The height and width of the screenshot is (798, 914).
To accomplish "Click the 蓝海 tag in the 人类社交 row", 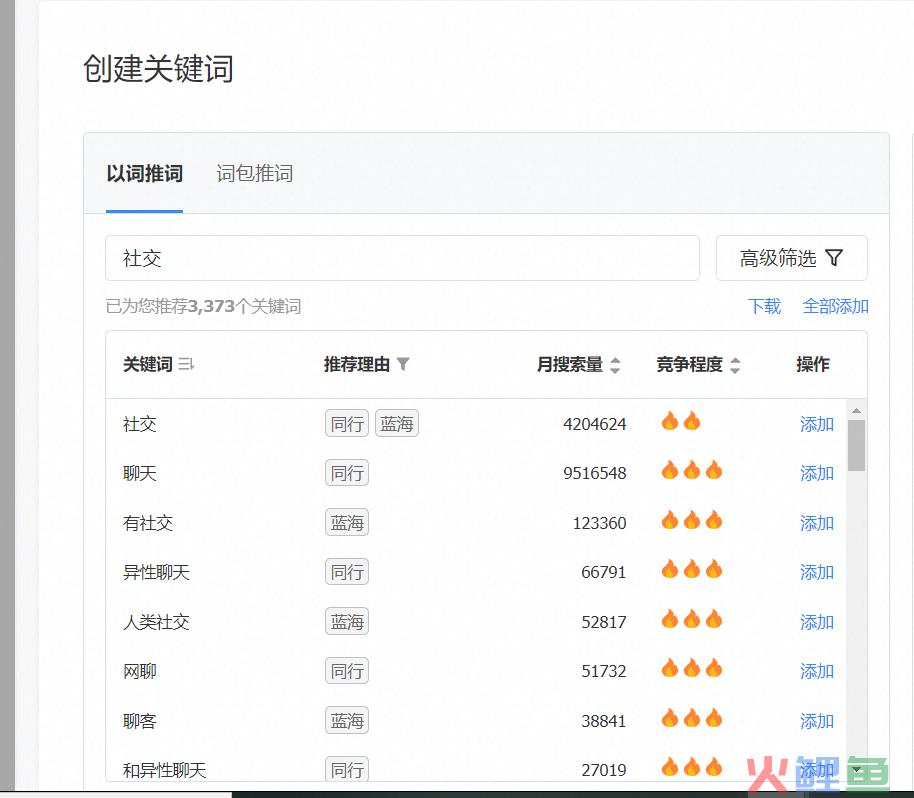I will (347, 622).
